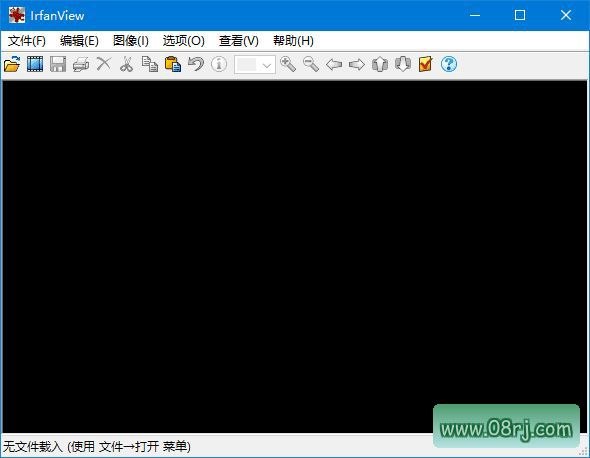Click the Zoom Out magnifier icon
Image resolution: width=590 pixels, height=458 pixels.
pos(311,64)
